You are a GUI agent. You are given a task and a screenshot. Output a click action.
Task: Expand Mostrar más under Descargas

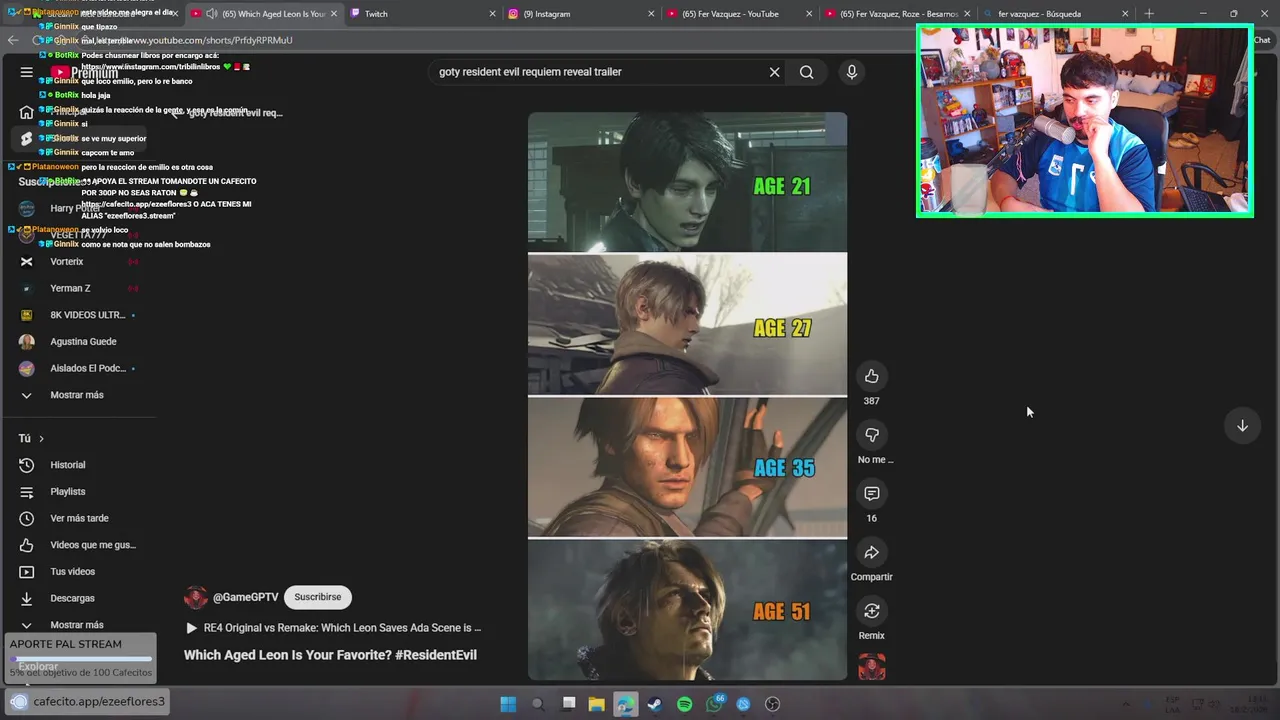[x=77, y=625]
